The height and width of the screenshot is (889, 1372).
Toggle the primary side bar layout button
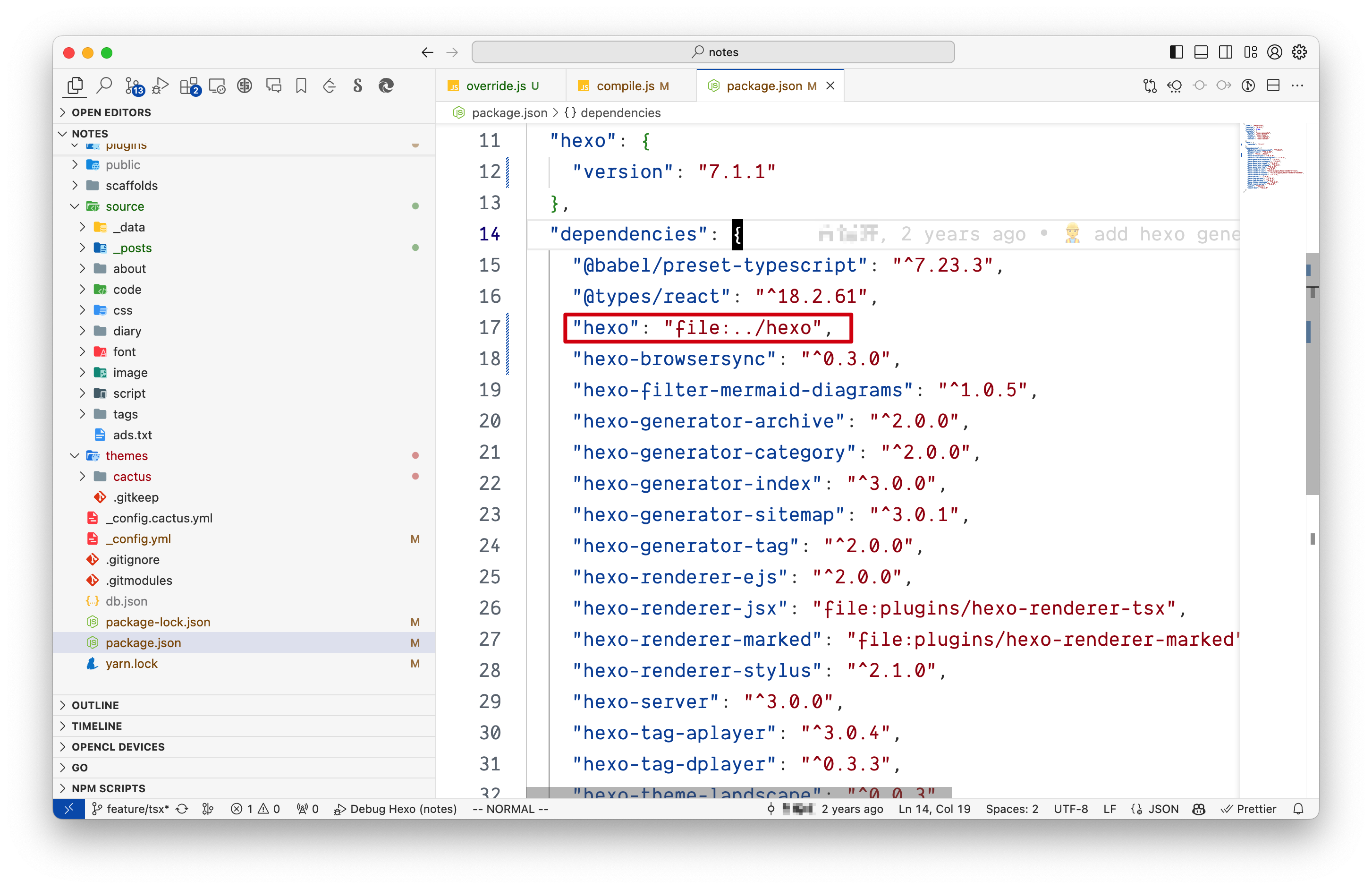[1176, 52]
